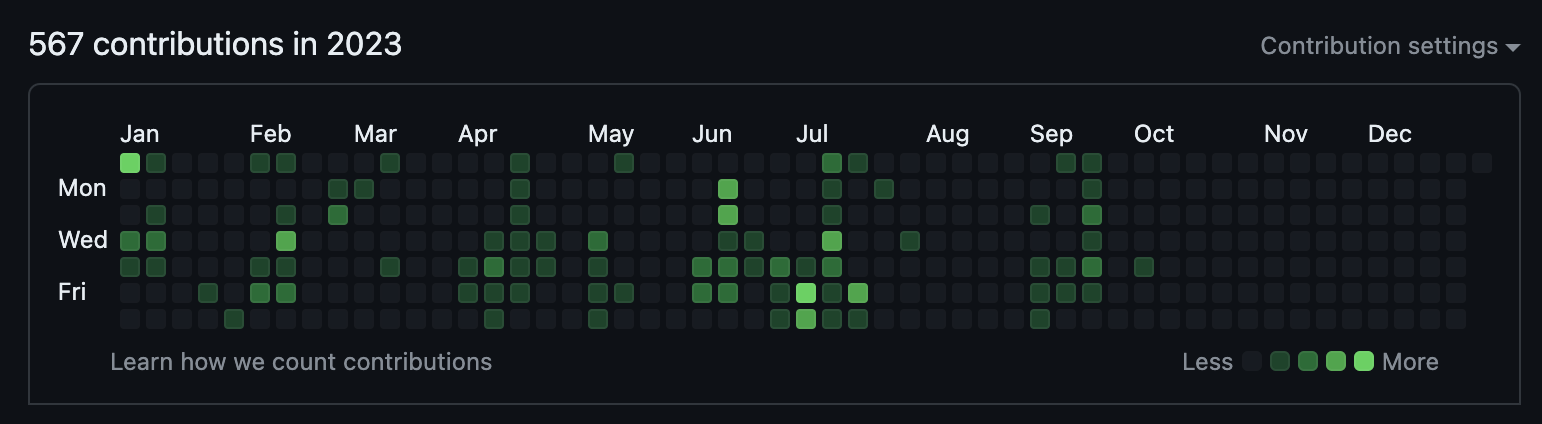This screenshot has width=1542, height=424.
Task: Select the Monday June 12 contribution cell
Action: point(728,188)
